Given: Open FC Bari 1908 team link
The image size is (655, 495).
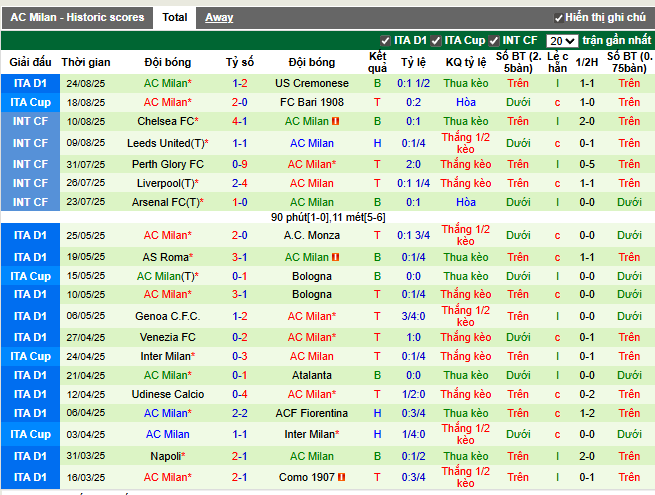Looking at the screenshot, I should tap(312, 102).
